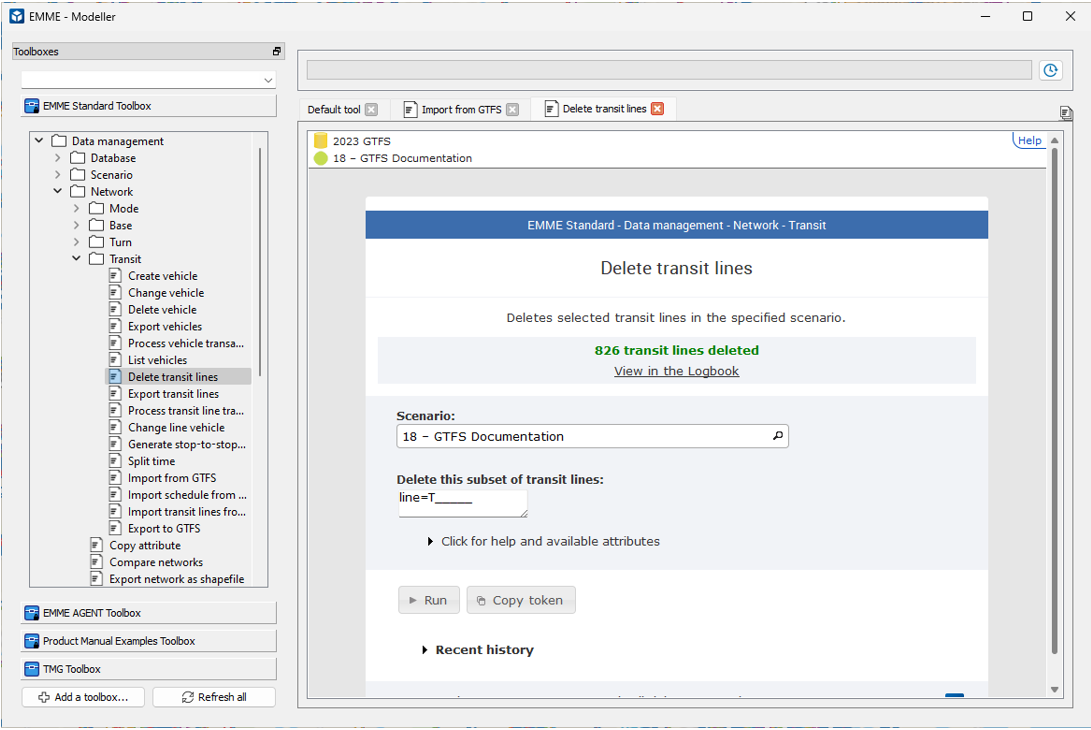Open the toolbox search dropdown
The height and width of the screenshot is (730, 1091).
[268, 80]
